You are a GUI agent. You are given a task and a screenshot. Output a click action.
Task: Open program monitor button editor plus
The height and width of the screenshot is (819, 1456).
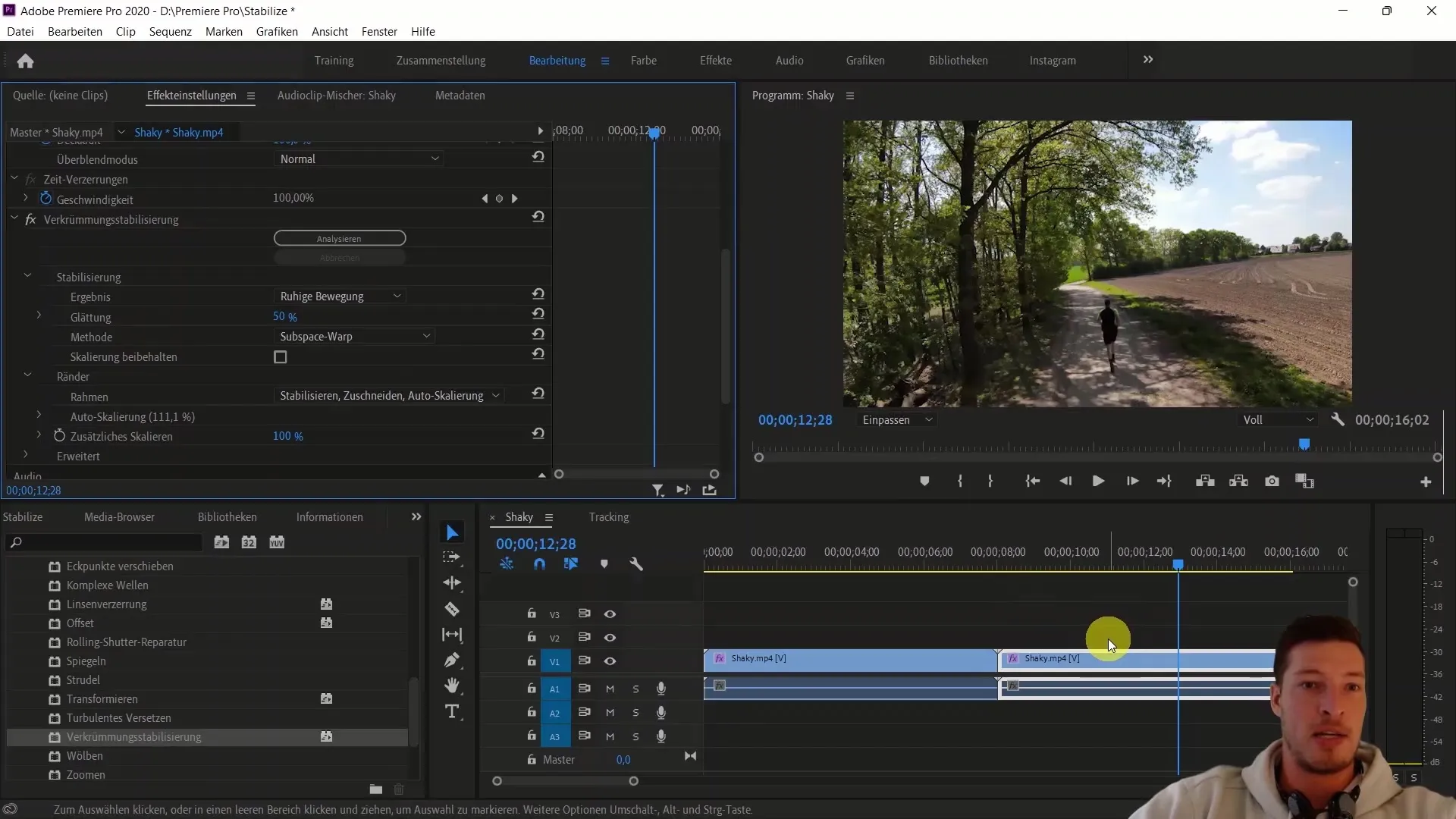[x=1426, y=482]
